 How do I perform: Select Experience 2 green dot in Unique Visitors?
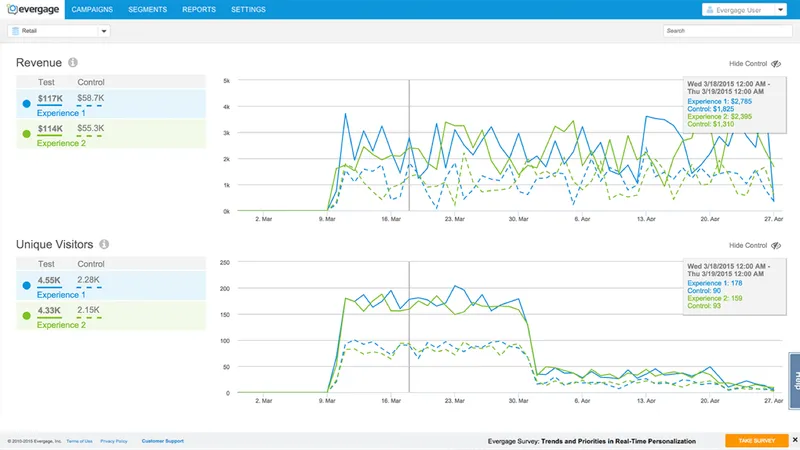tap(27, 316)
